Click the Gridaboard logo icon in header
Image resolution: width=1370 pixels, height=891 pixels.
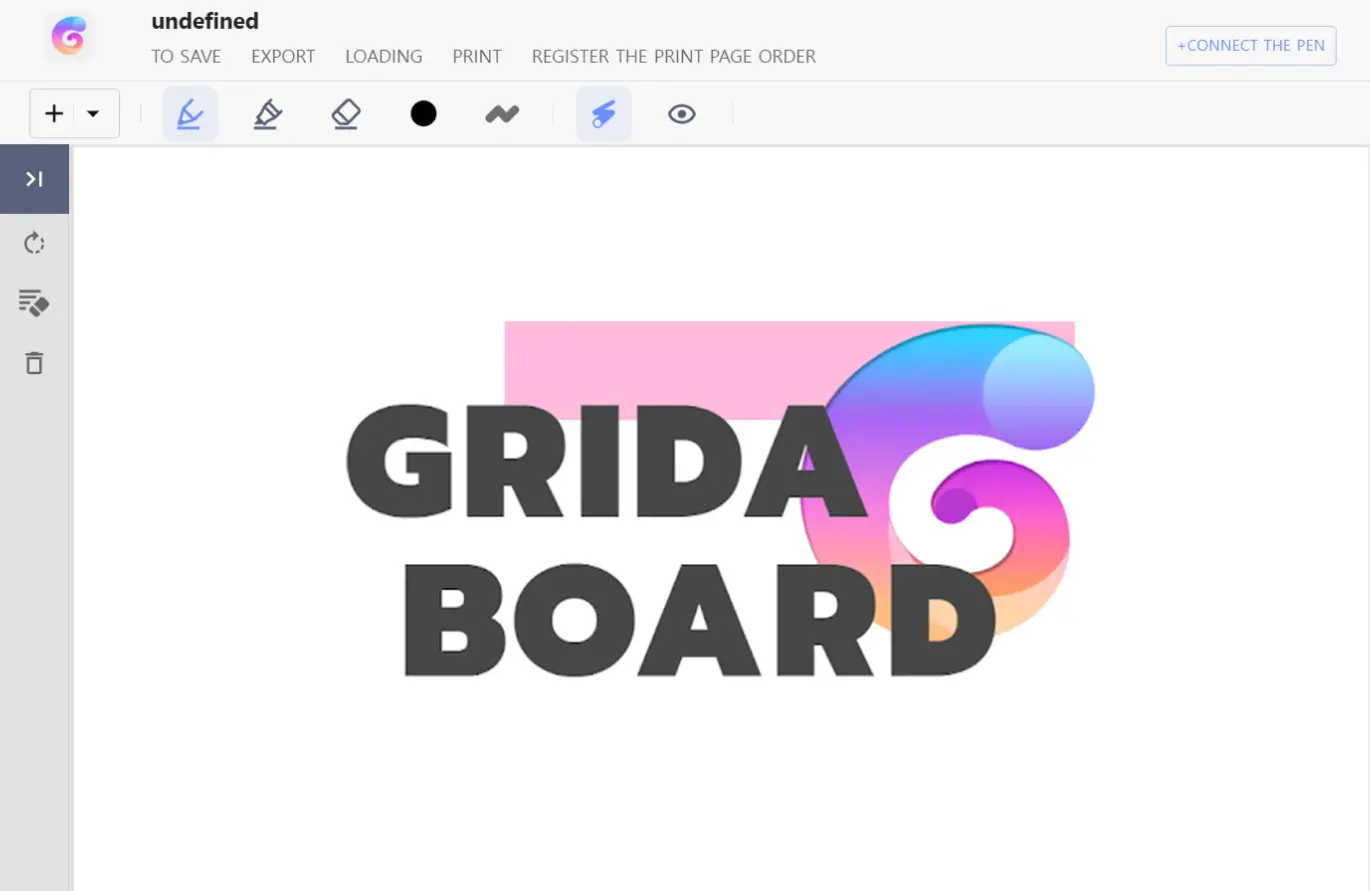[69, 37]
